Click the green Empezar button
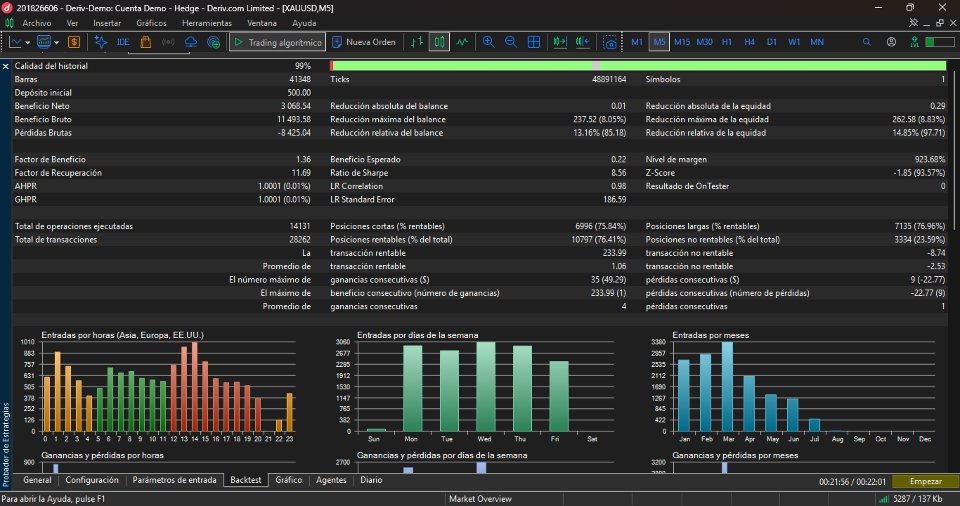This screenshot has width=960, height=506. [925, 481]
